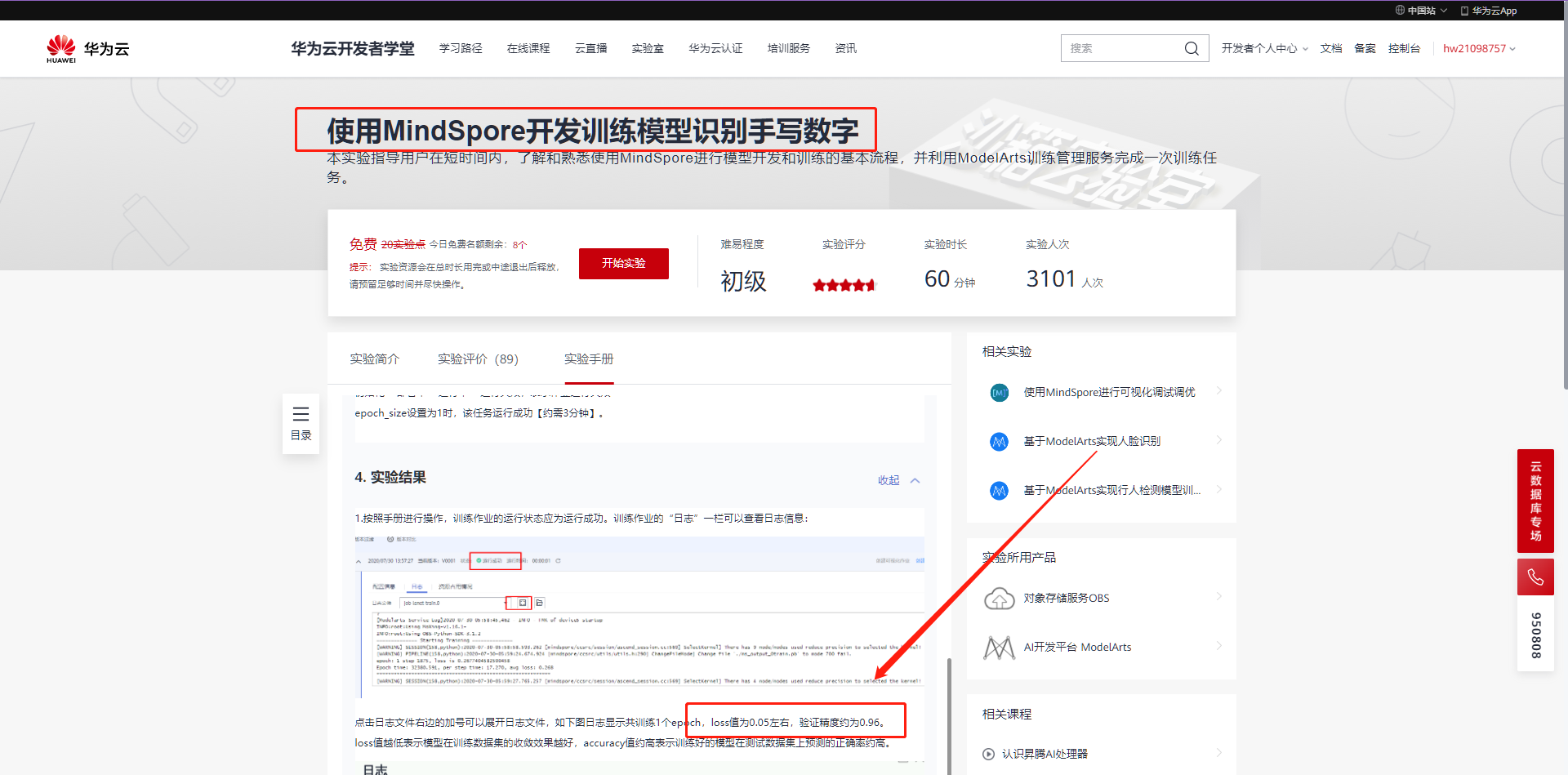Click the 3101 人次 participant count

coord(1064,279)
